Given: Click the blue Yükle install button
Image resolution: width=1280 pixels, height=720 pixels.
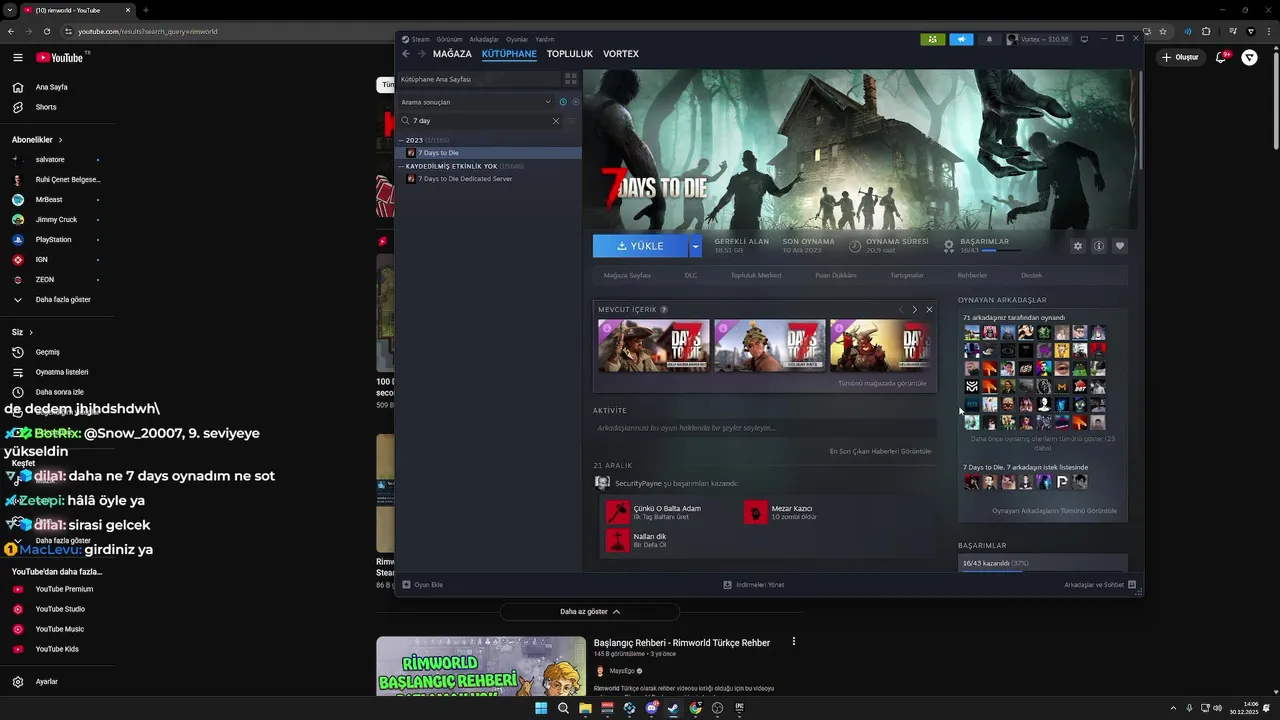Looking at the screenshot, I should click(640, 246).
